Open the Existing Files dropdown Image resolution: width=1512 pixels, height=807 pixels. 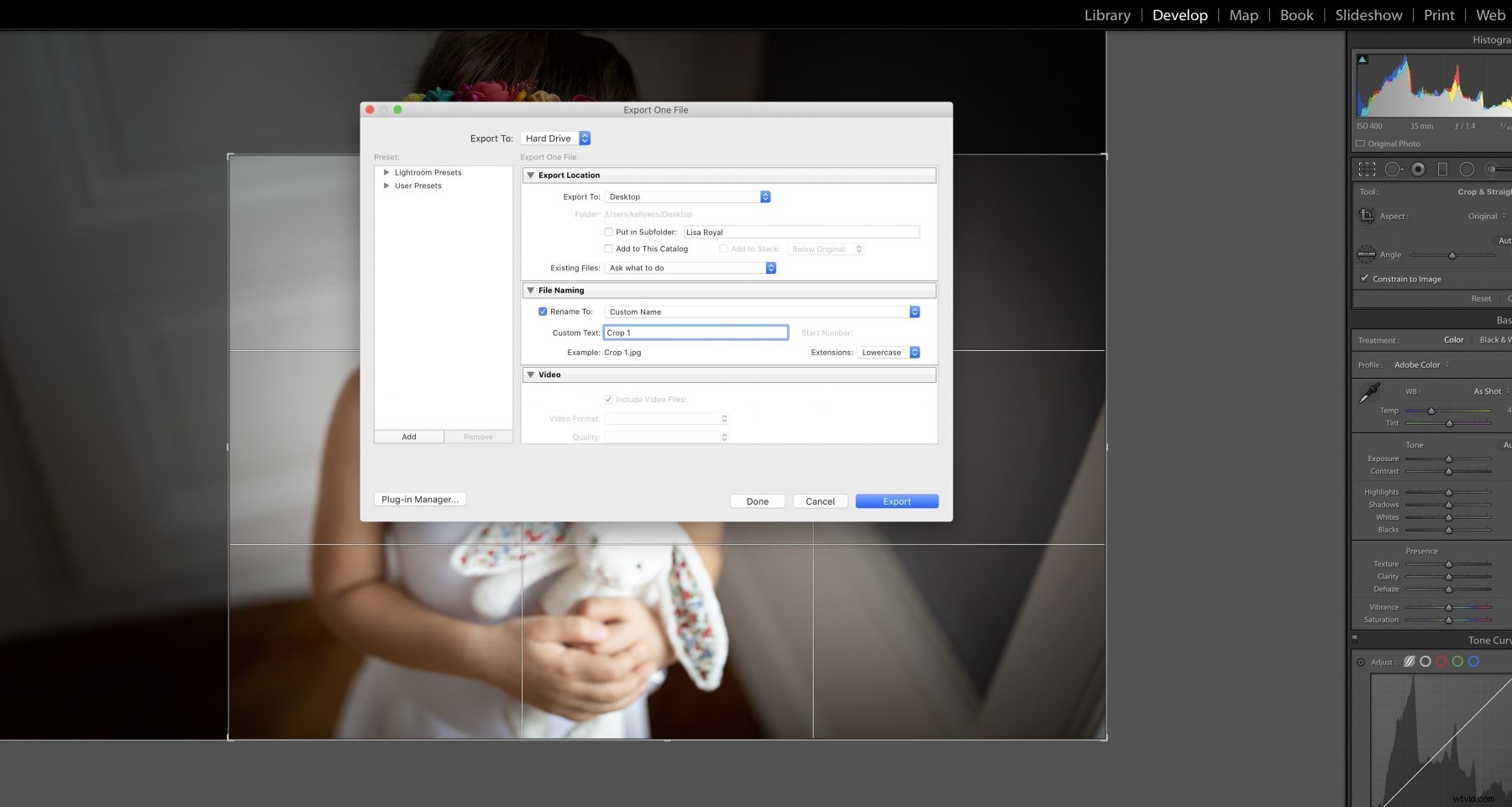(690, 267)
